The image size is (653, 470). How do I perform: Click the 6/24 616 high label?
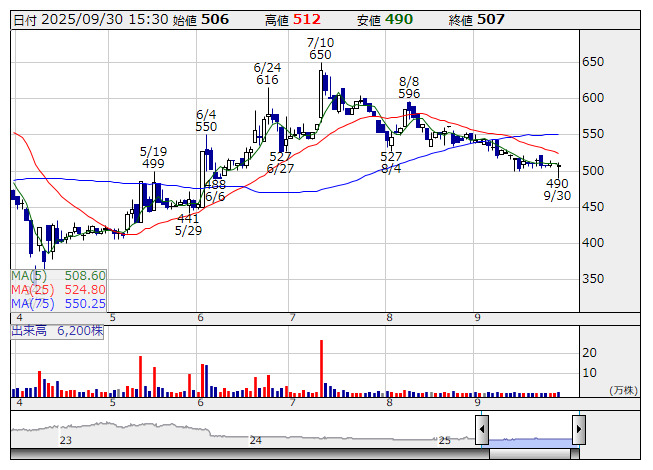[267, 74]
